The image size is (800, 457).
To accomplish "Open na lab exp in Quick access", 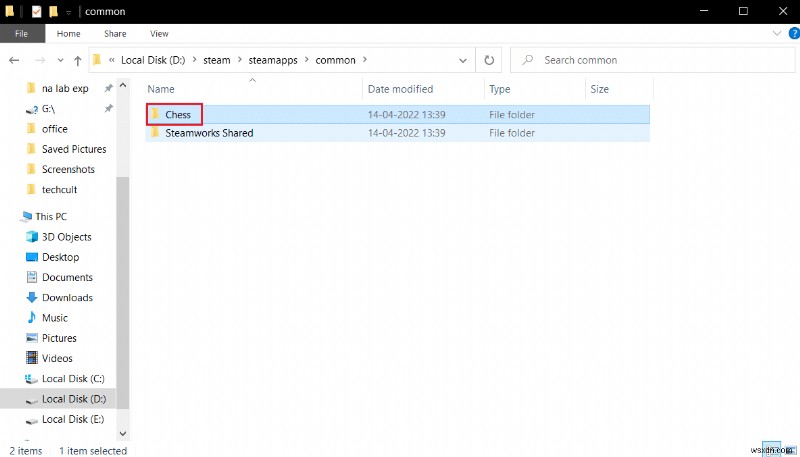I will coord(65,88).
